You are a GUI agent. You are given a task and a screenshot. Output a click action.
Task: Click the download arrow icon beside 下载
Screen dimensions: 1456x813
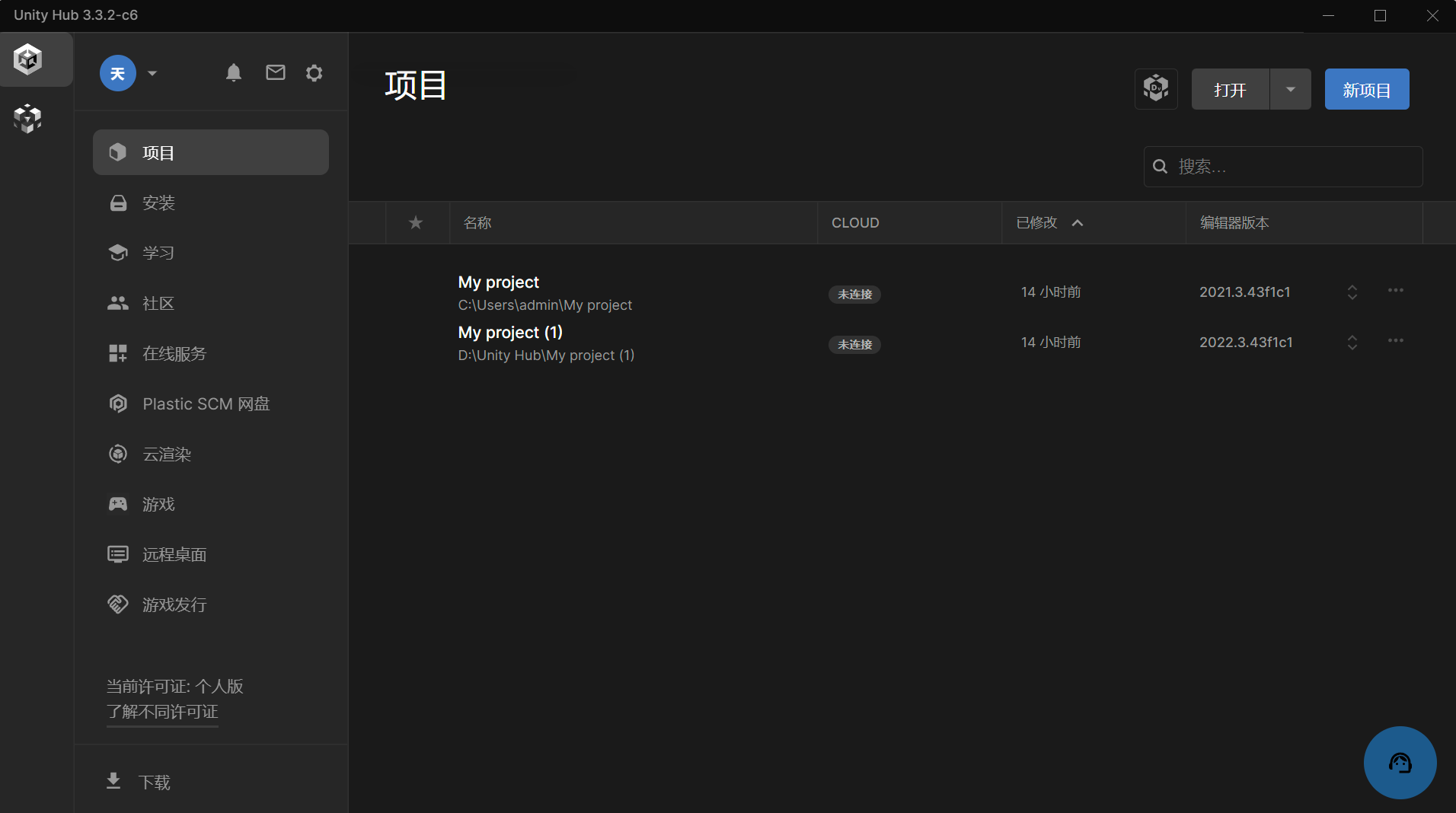(x=113, y=781)
